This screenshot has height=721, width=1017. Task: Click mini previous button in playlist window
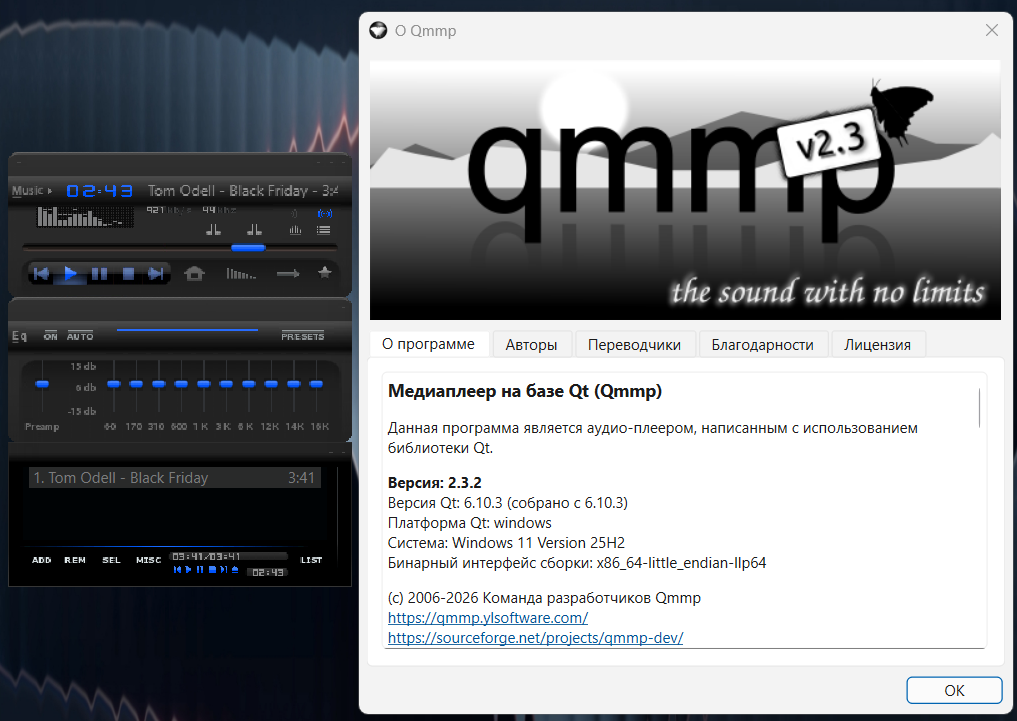[177, 569]
